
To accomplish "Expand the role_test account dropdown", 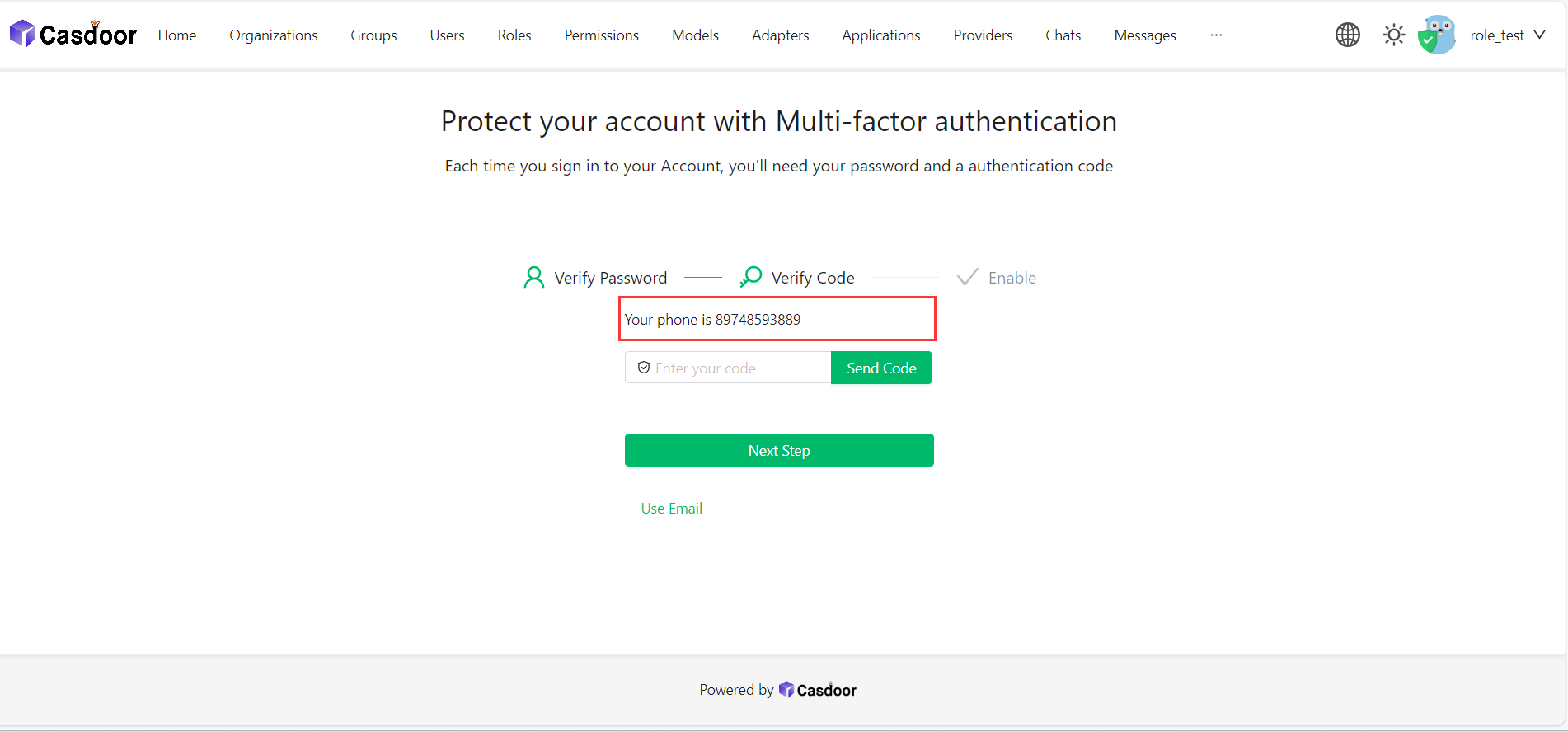I will point(1539,35).
